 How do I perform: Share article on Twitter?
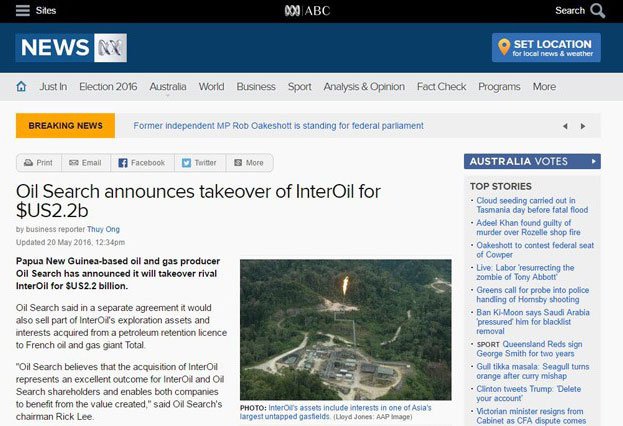[199, 163]
